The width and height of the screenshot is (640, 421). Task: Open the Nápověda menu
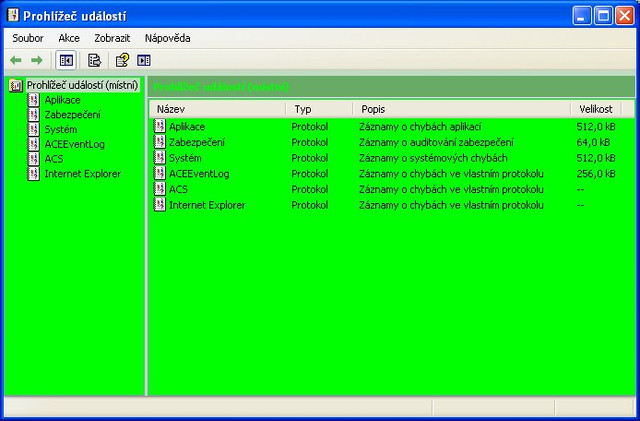[167, 38]
